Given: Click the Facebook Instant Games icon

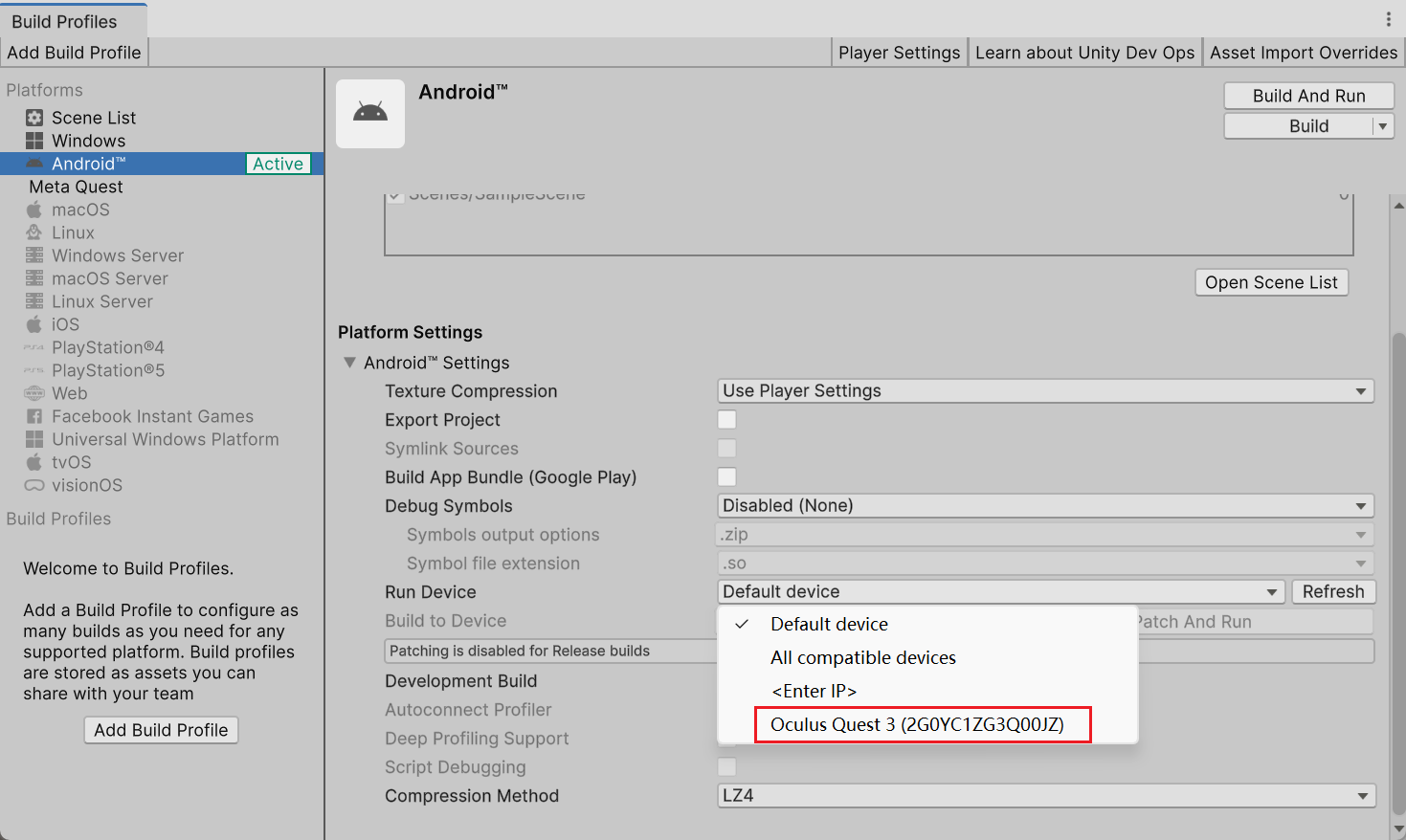Looking at the screenshot, I should pyautogui.click(x=34, y=416).
